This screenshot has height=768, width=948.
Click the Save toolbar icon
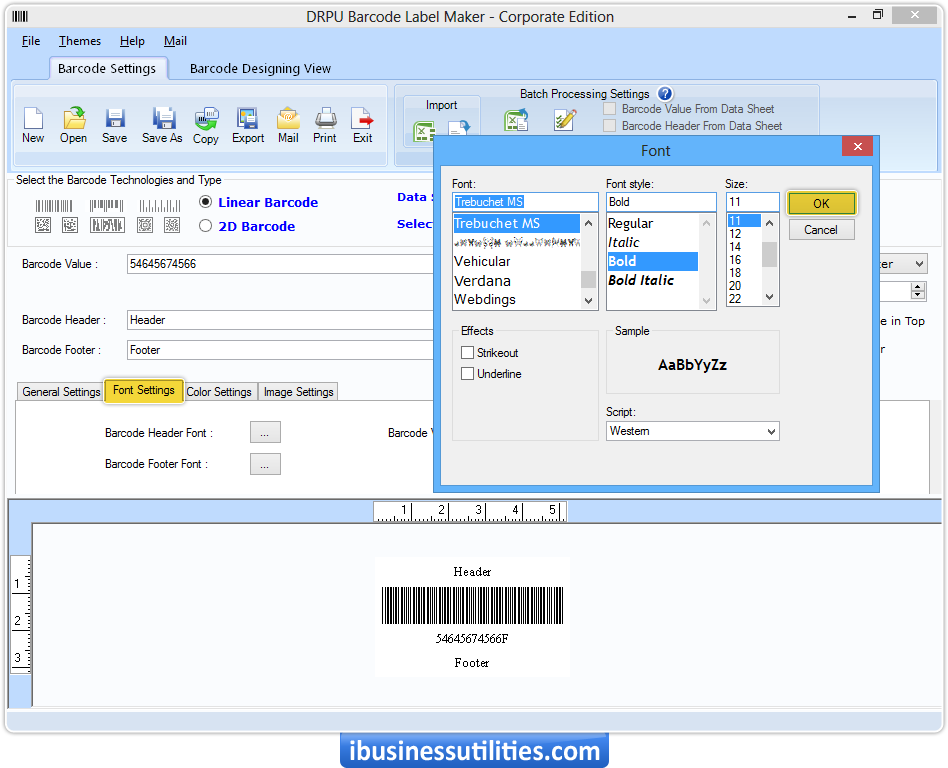(115, 119)
